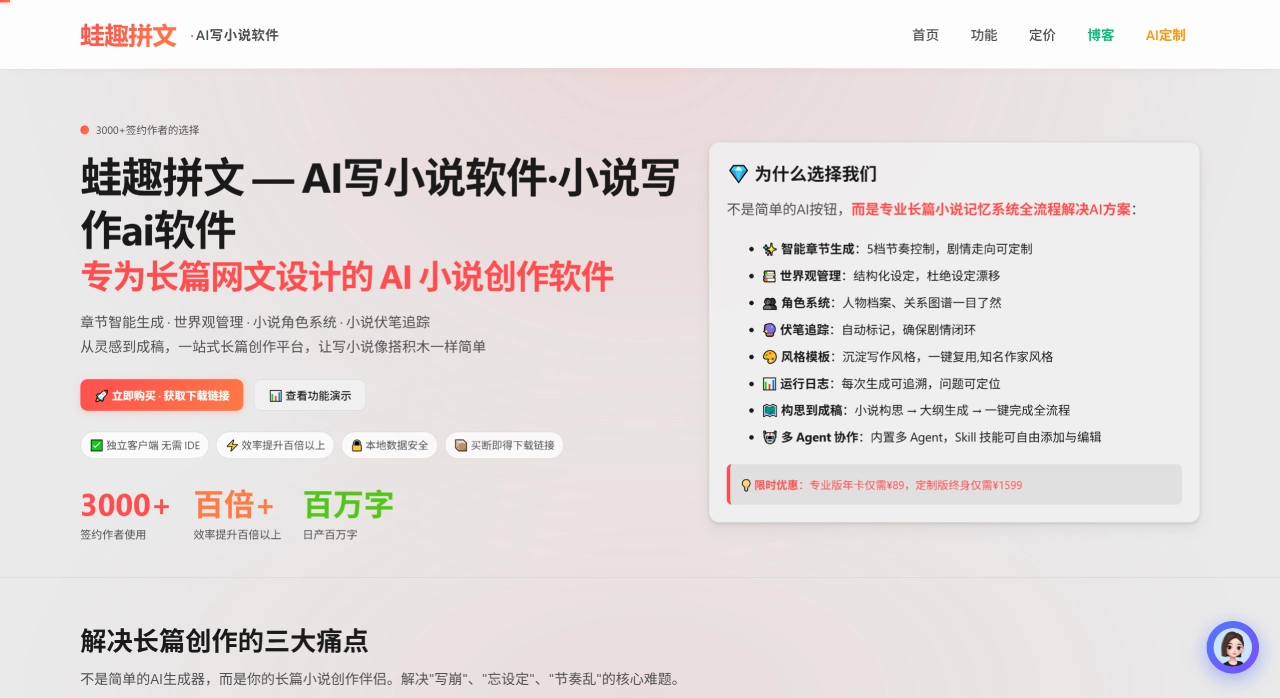The height and width of the screenshot is (698, 1280).
Task: Click the bar chart icon beside 运行日志
Action: (769, 384)
